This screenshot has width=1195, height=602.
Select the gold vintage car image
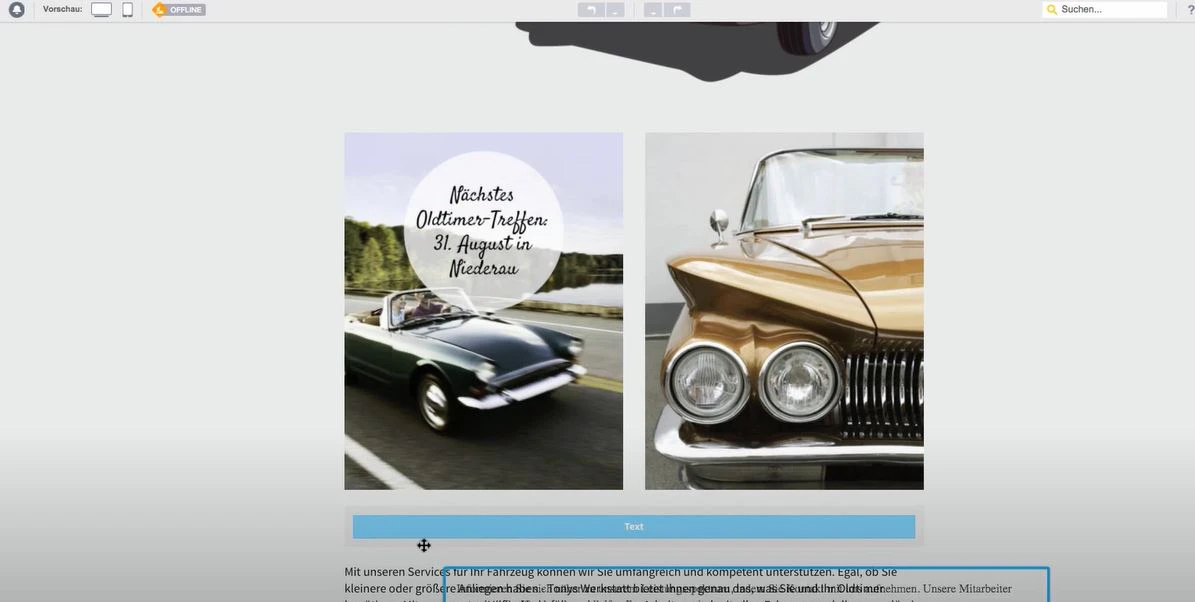point(784,310)
